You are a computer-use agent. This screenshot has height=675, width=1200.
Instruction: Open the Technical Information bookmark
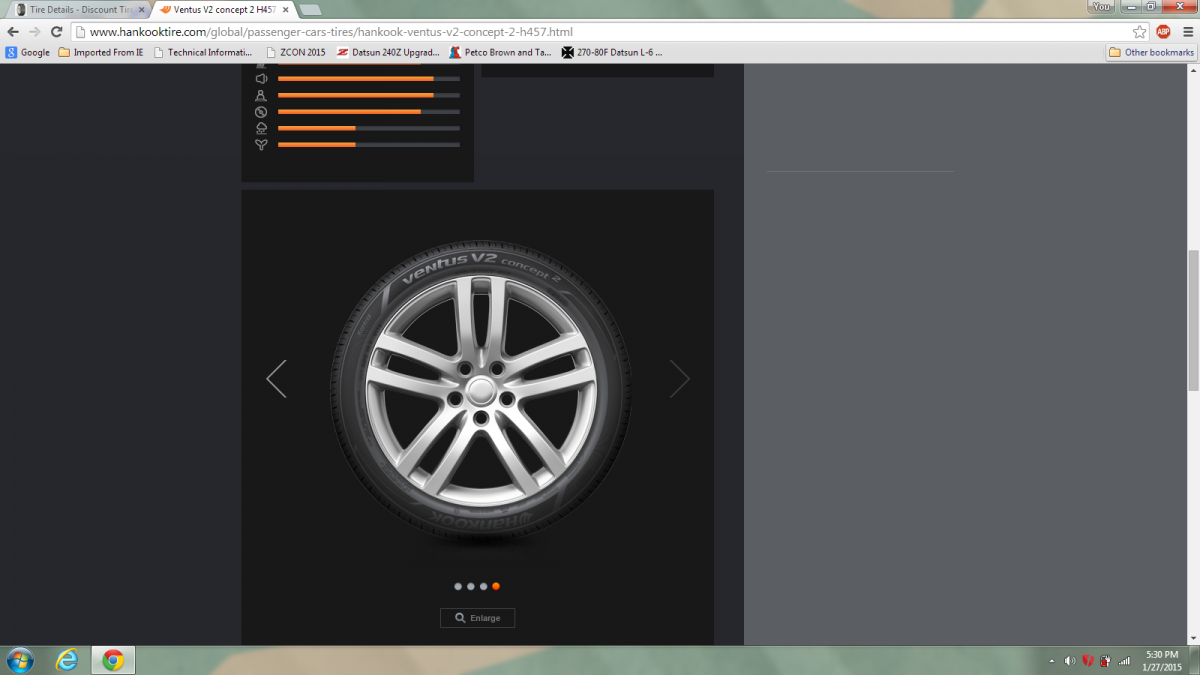202,52
